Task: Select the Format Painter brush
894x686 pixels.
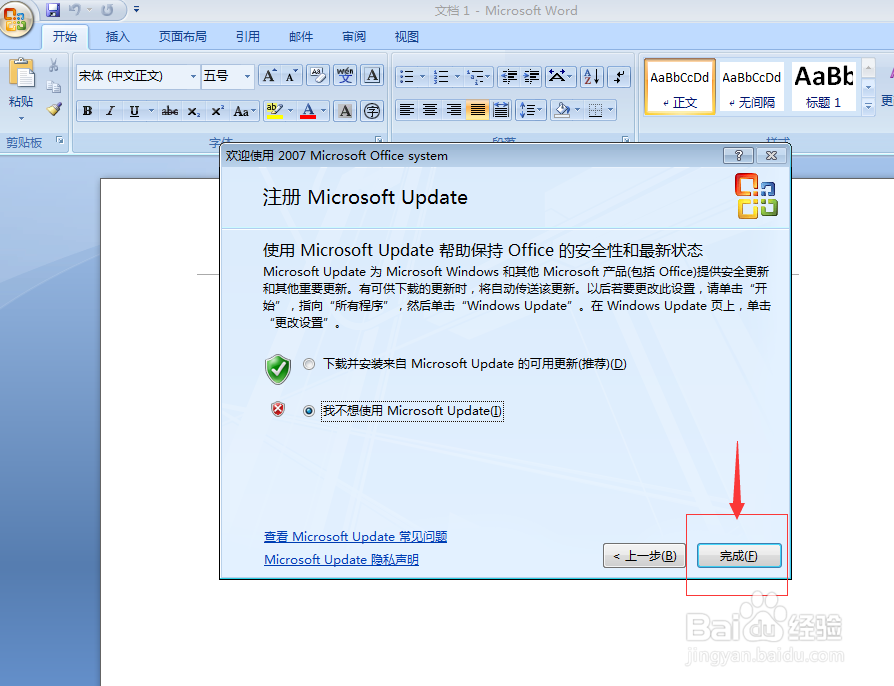Action: click(x=54, y=109)
